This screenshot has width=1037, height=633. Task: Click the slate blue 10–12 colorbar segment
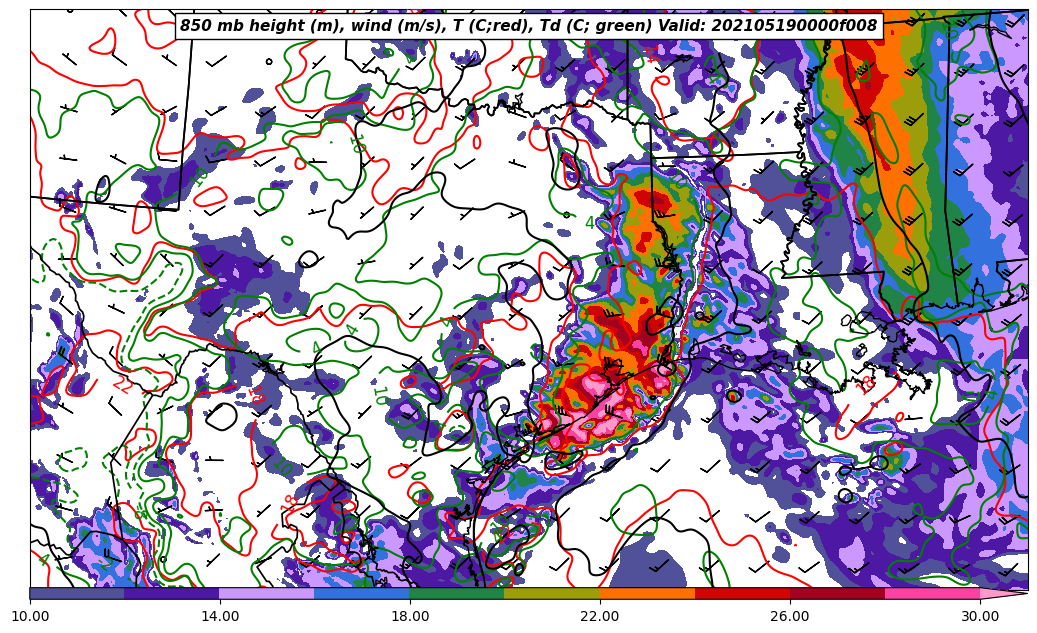click(x=77, y=593)
